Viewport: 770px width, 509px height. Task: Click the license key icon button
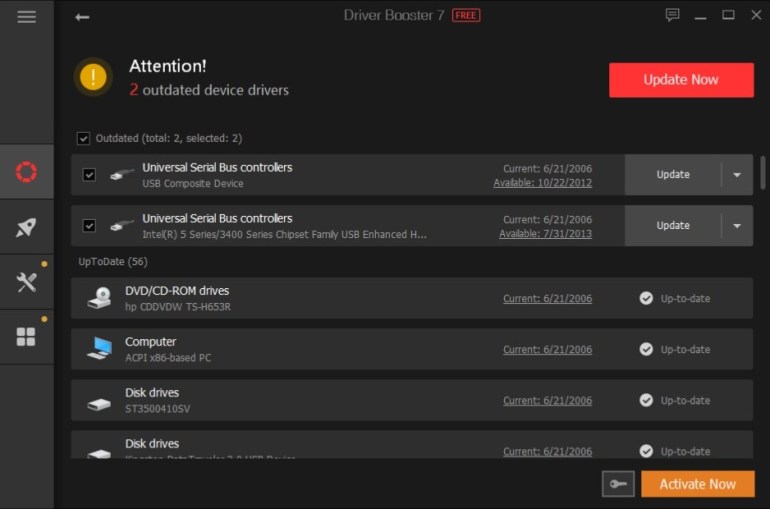618,484
